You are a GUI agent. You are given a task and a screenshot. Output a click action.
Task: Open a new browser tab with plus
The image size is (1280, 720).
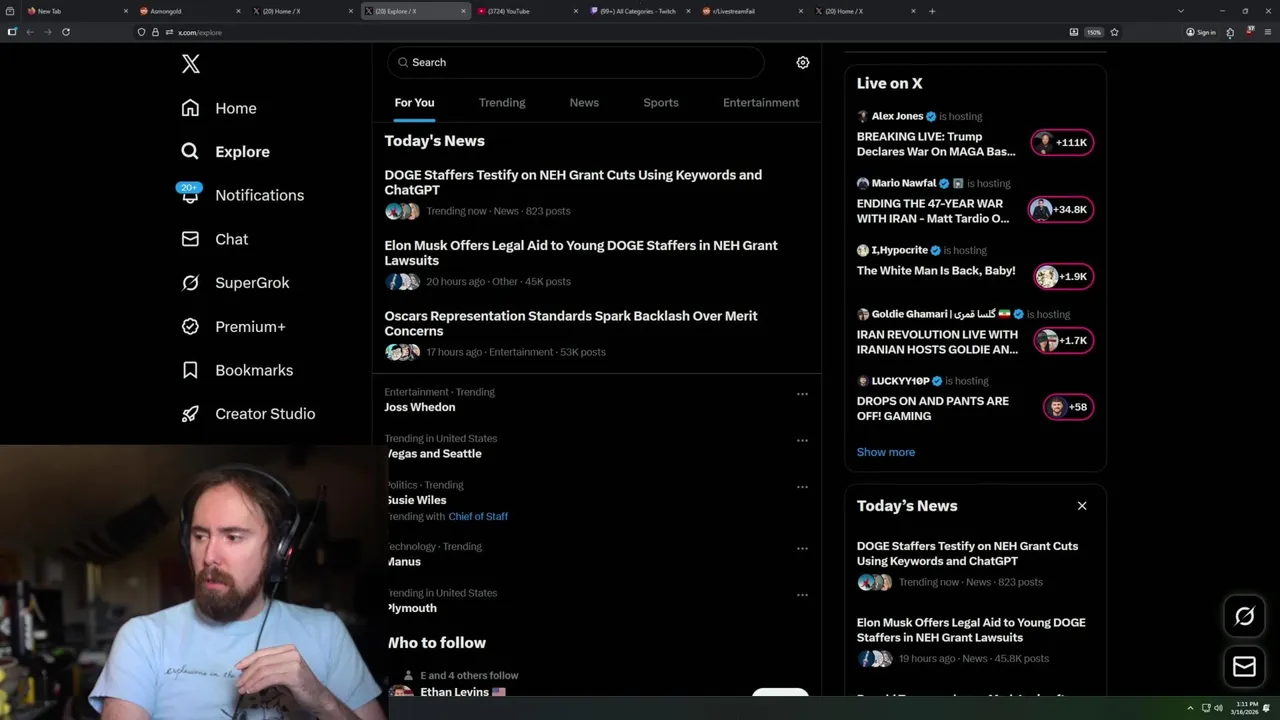[932, 11]
